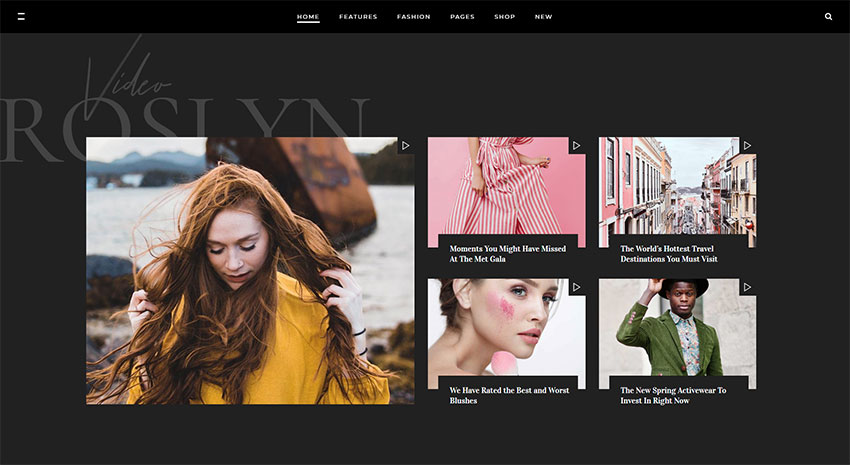Click the pink striped dress thumbnail

click(x=505, y=185)
